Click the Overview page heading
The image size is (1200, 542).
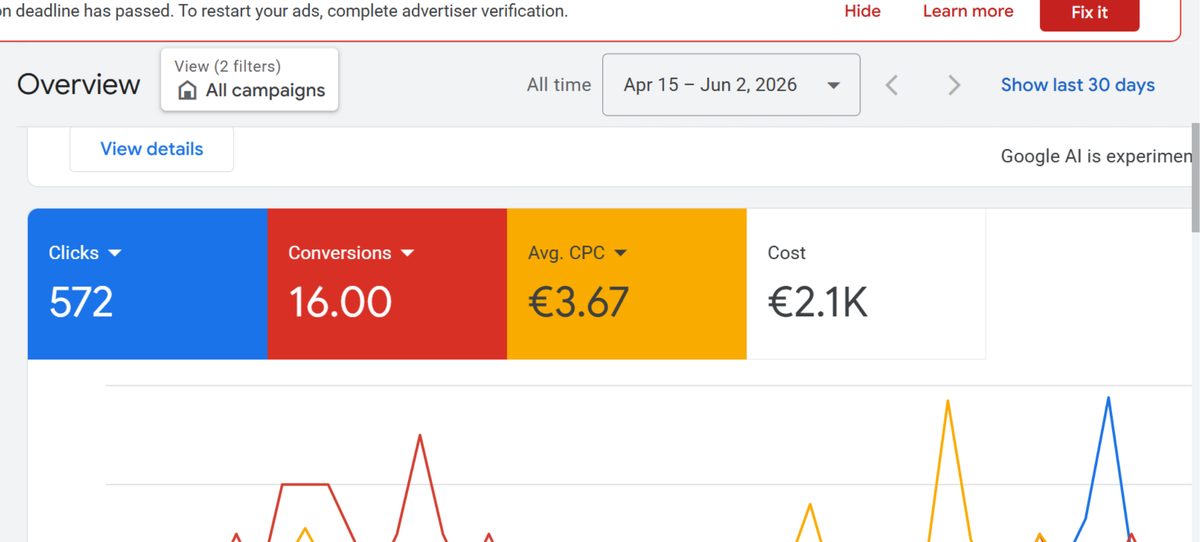coord(79,85)
